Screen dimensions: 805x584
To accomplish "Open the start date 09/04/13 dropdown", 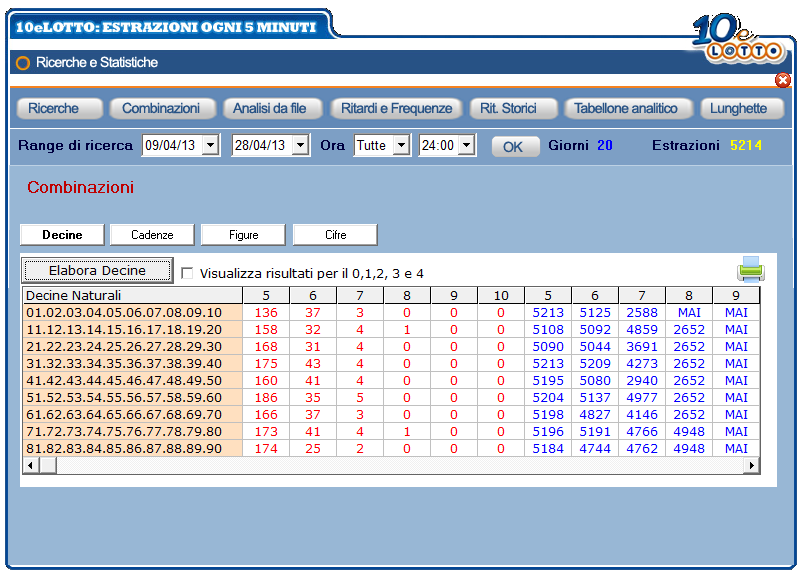I will 210,145.
